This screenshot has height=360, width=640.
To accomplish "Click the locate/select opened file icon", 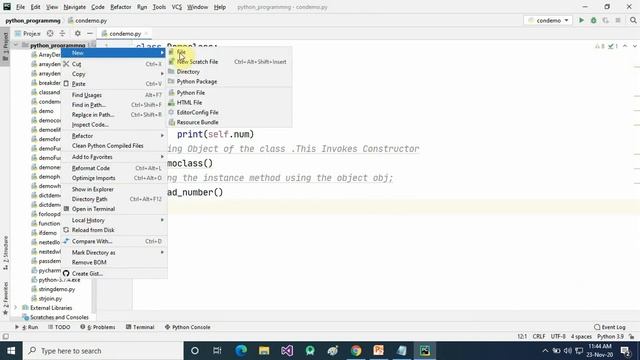I will point(50,33).
